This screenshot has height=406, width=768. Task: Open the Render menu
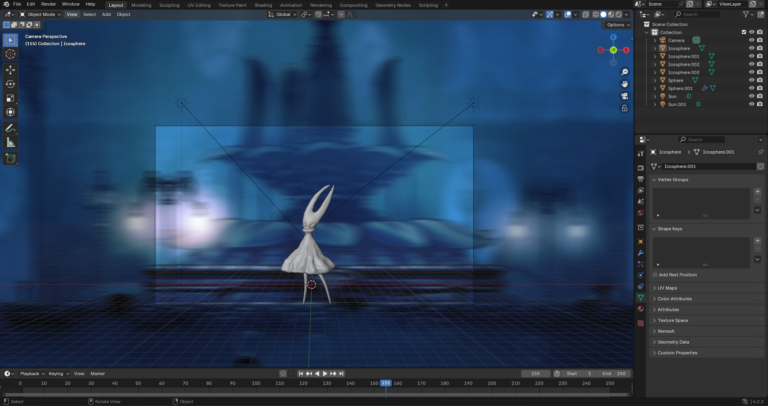pyautogui.click(x=48, y=4)
